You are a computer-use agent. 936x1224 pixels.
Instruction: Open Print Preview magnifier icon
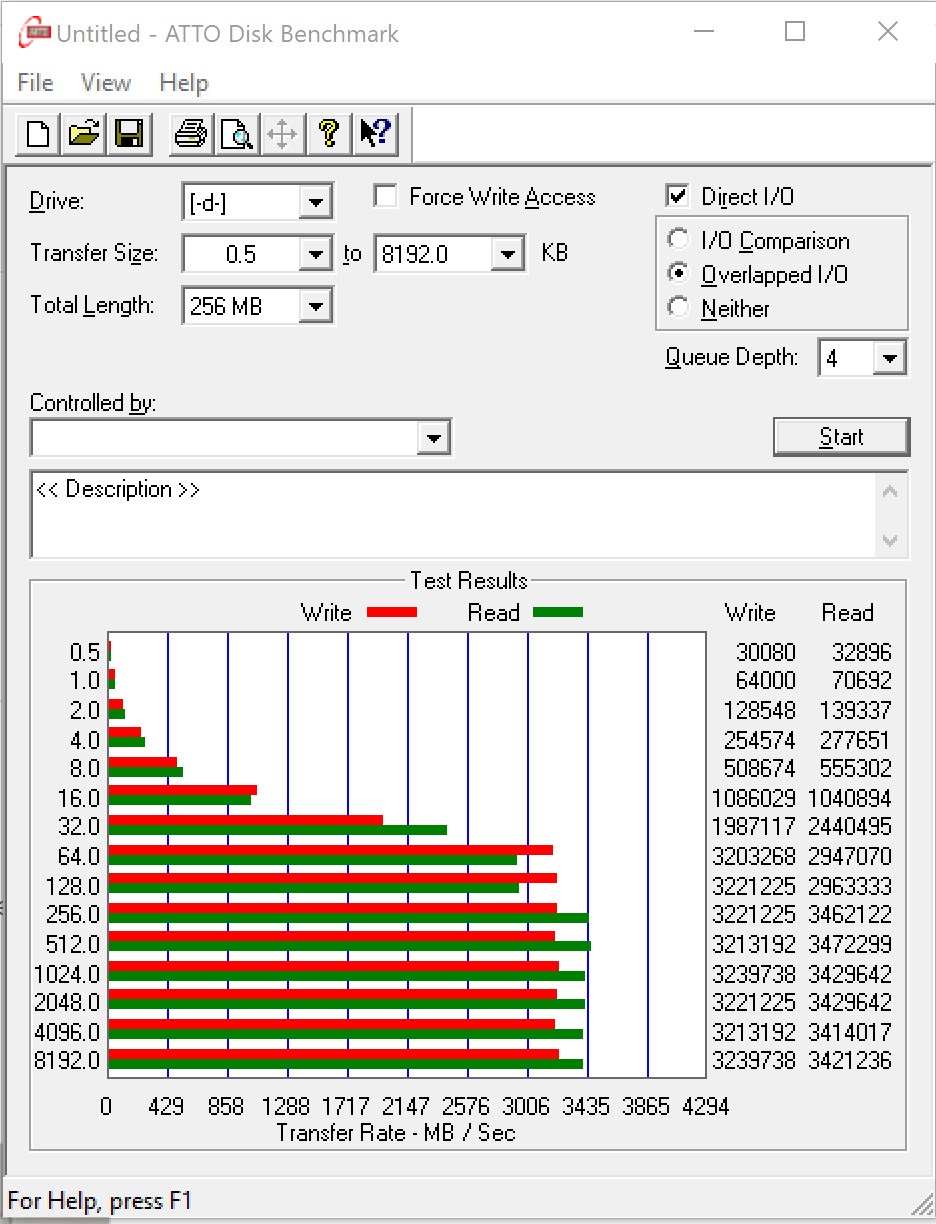[236, 133]
